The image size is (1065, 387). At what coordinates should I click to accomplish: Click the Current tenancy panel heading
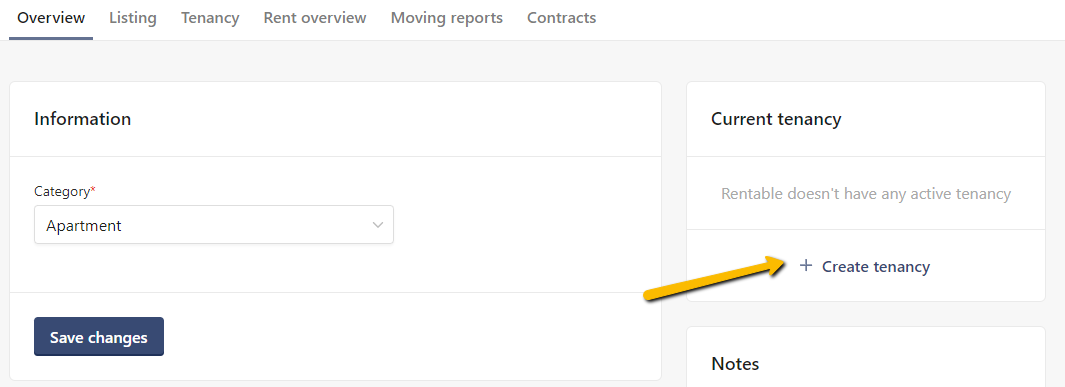pos(776,119)
